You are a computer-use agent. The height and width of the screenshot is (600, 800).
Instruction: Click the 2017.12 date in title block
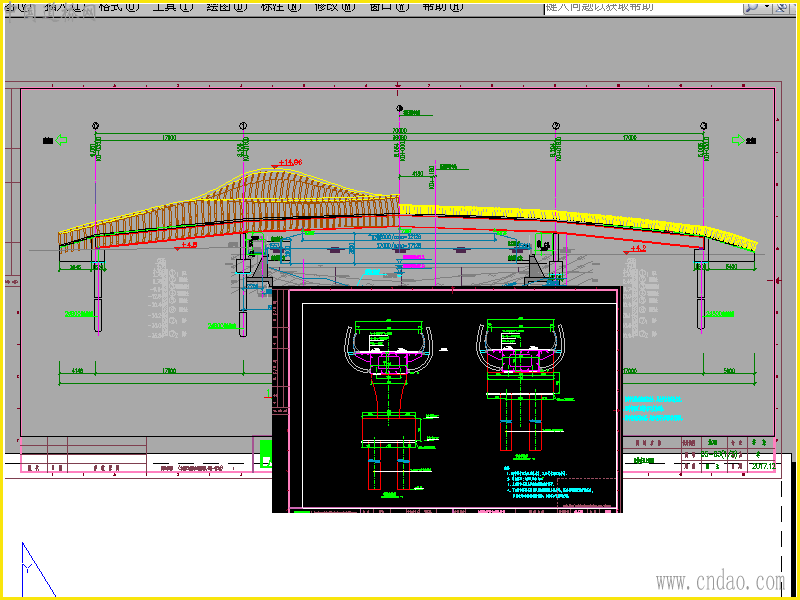(x=763, y=466)
